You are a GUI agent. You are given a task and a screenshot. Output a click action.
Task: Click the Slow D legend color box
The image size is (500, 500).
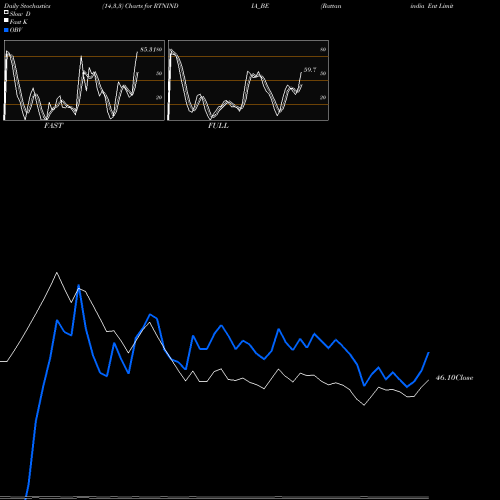pyautogui.click(x=6, y=13)
